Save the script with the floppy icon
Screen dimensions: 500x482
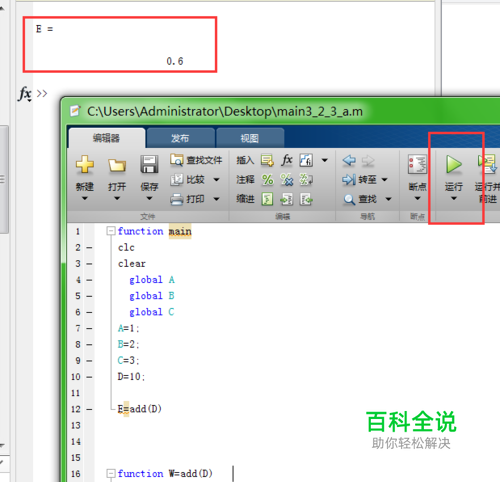point(149,164)
